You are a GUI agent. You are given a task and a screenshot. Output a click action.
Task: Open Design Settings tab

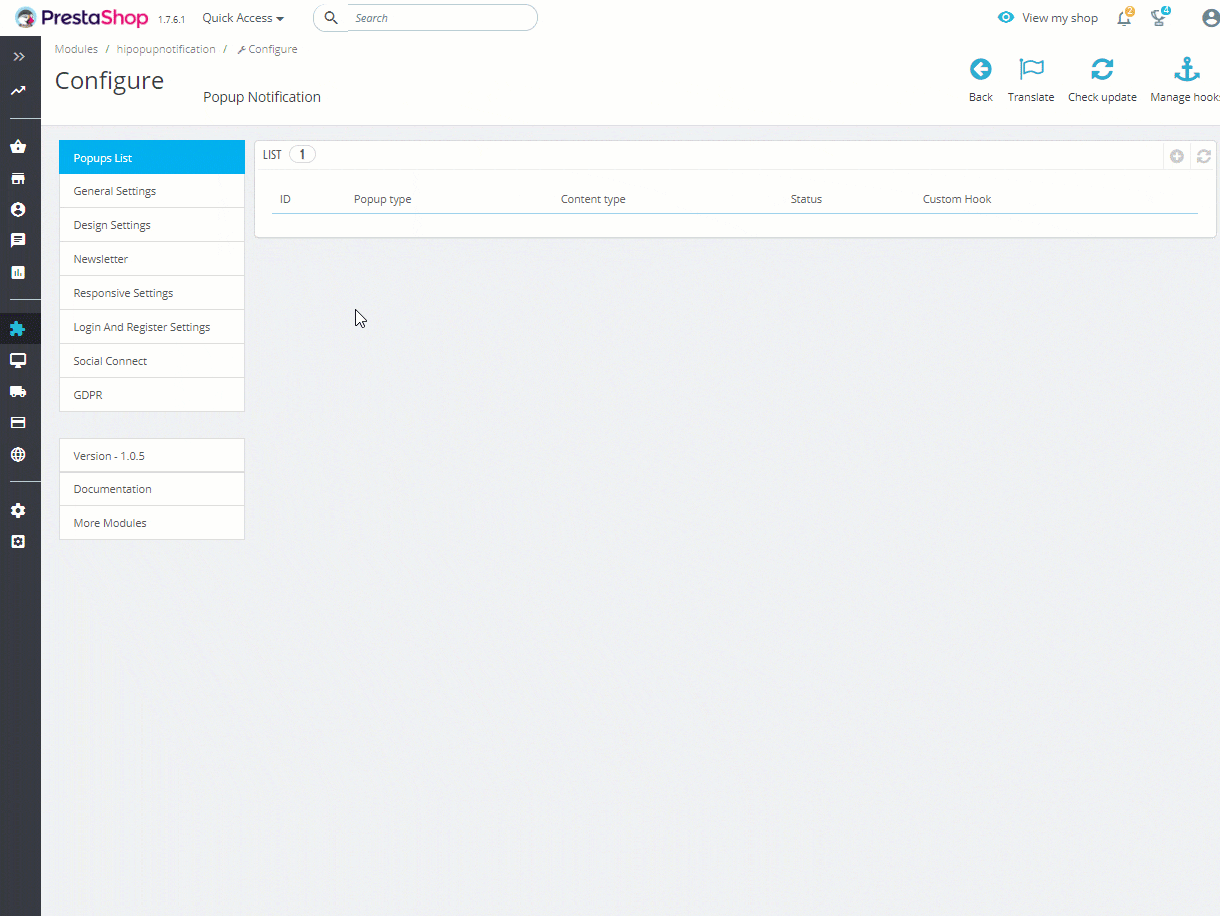pos(152,225)
